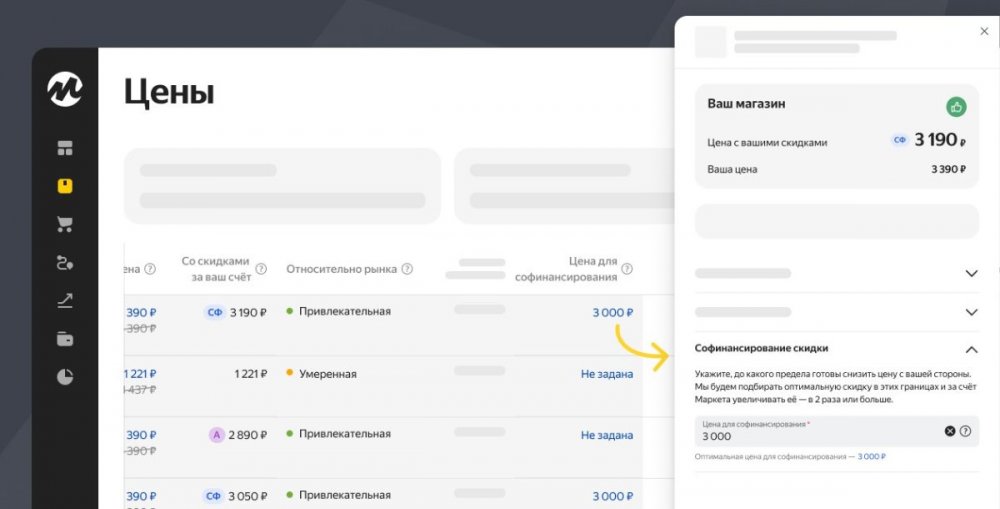Click the green thumbs-up badge in Ваш магазин

(956, 107)
